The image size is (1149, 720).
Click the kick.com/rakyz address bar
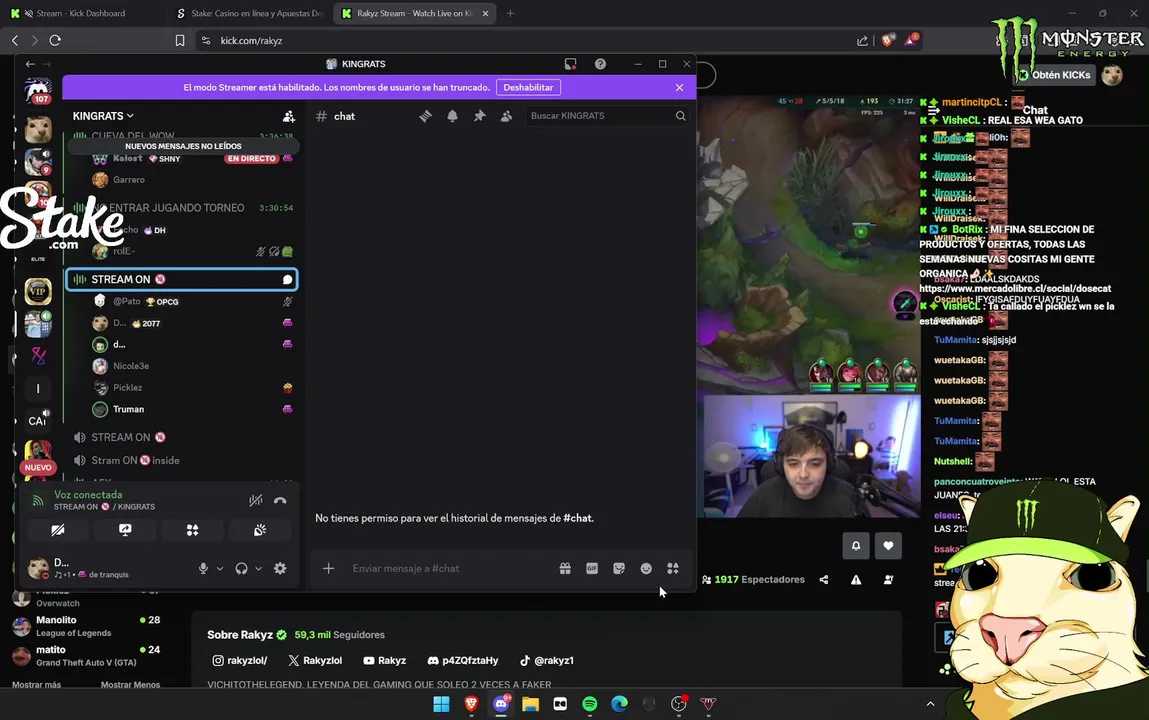(251, 40)
